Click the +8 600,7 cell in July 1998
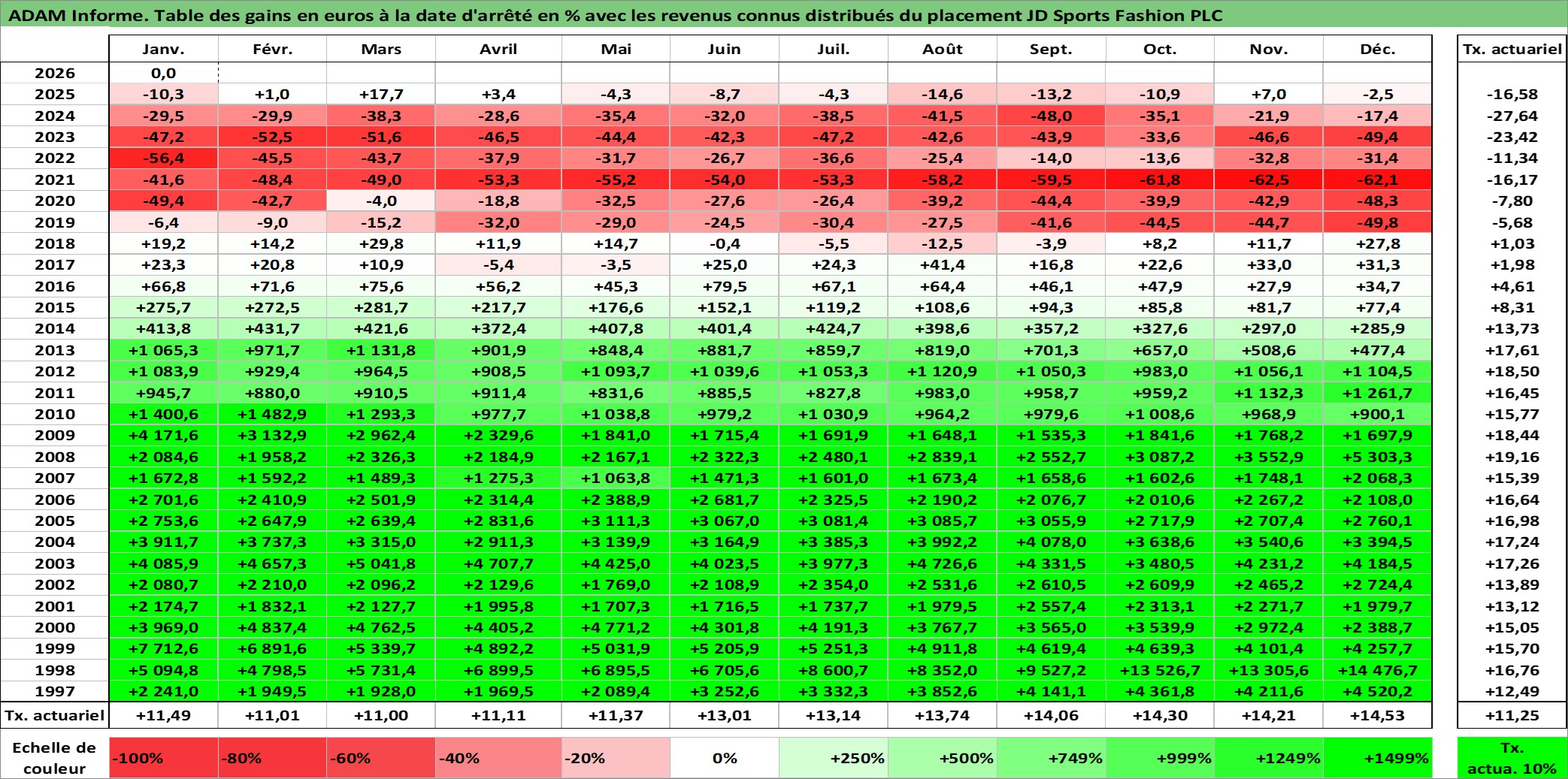The width and height of the screenshot is (1568, 779). pyautogui.click(x=833, y=670)
